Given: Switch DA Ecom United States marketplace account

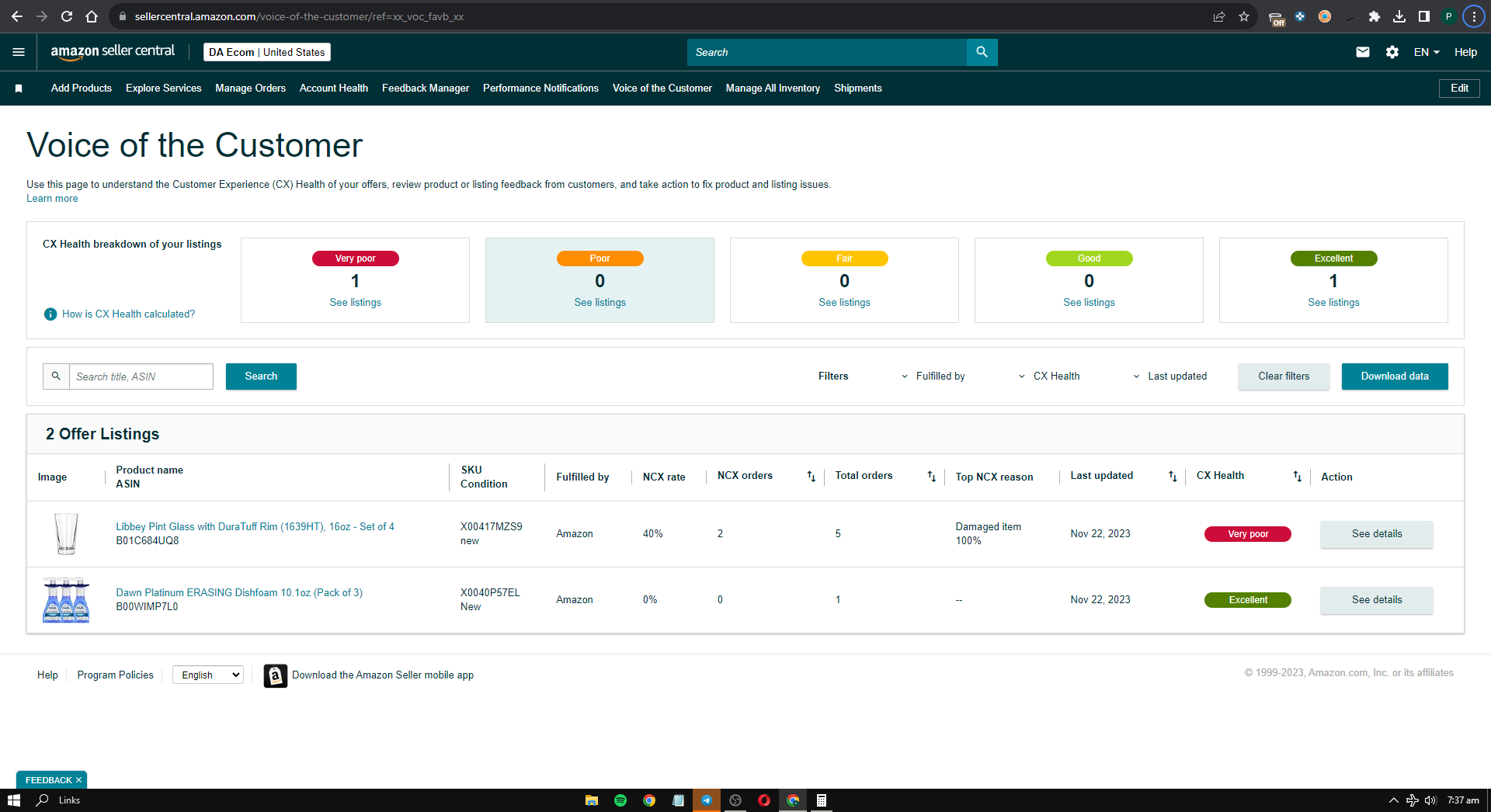Looking at the screenshot, I should [267, 52].
